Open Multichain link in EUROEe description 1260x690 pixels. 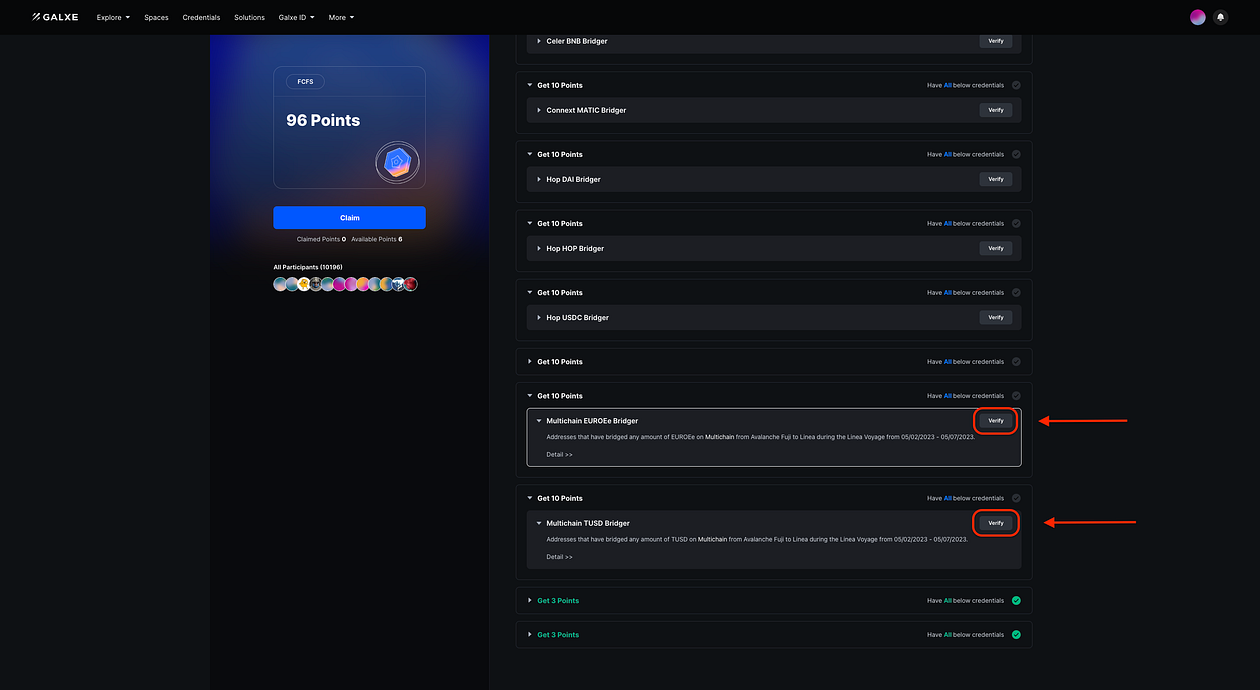click(722, 437)
